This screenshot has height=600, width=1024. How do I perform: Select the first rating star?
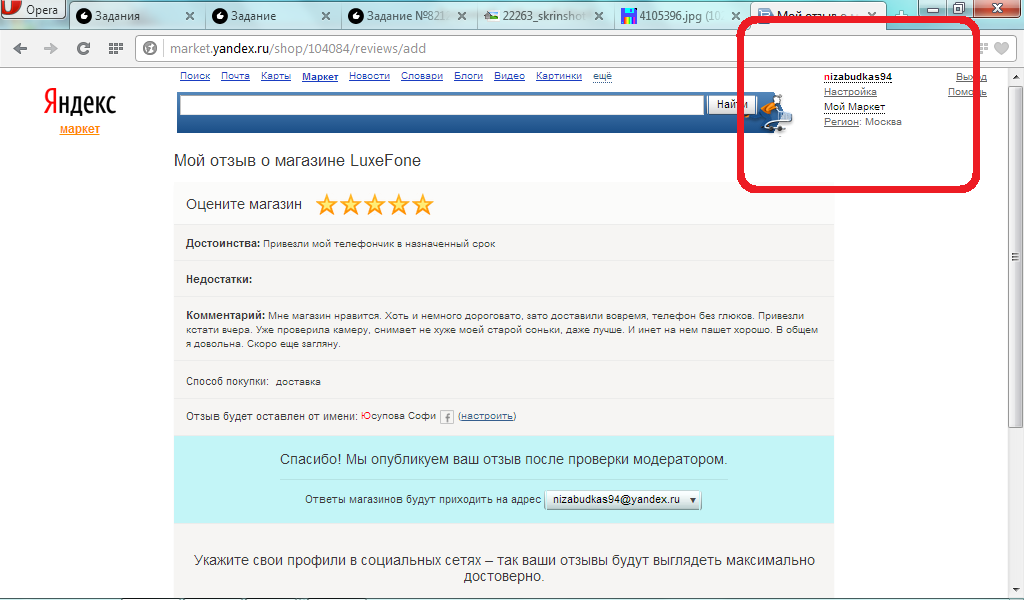click(327, 204)
